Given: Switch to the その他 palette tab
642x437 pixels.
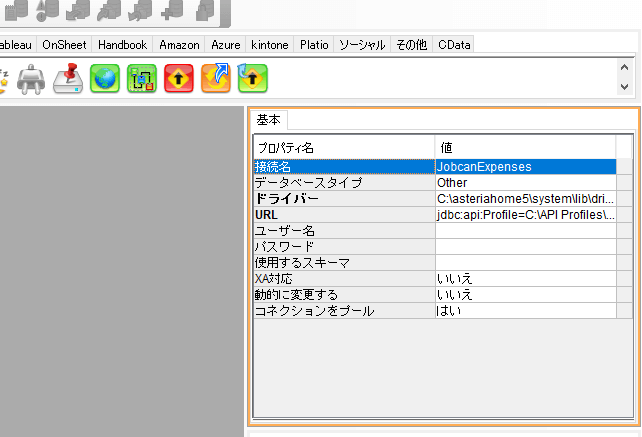Looking at the screenshot, I should pyautogui.click(x=411, y=44).
